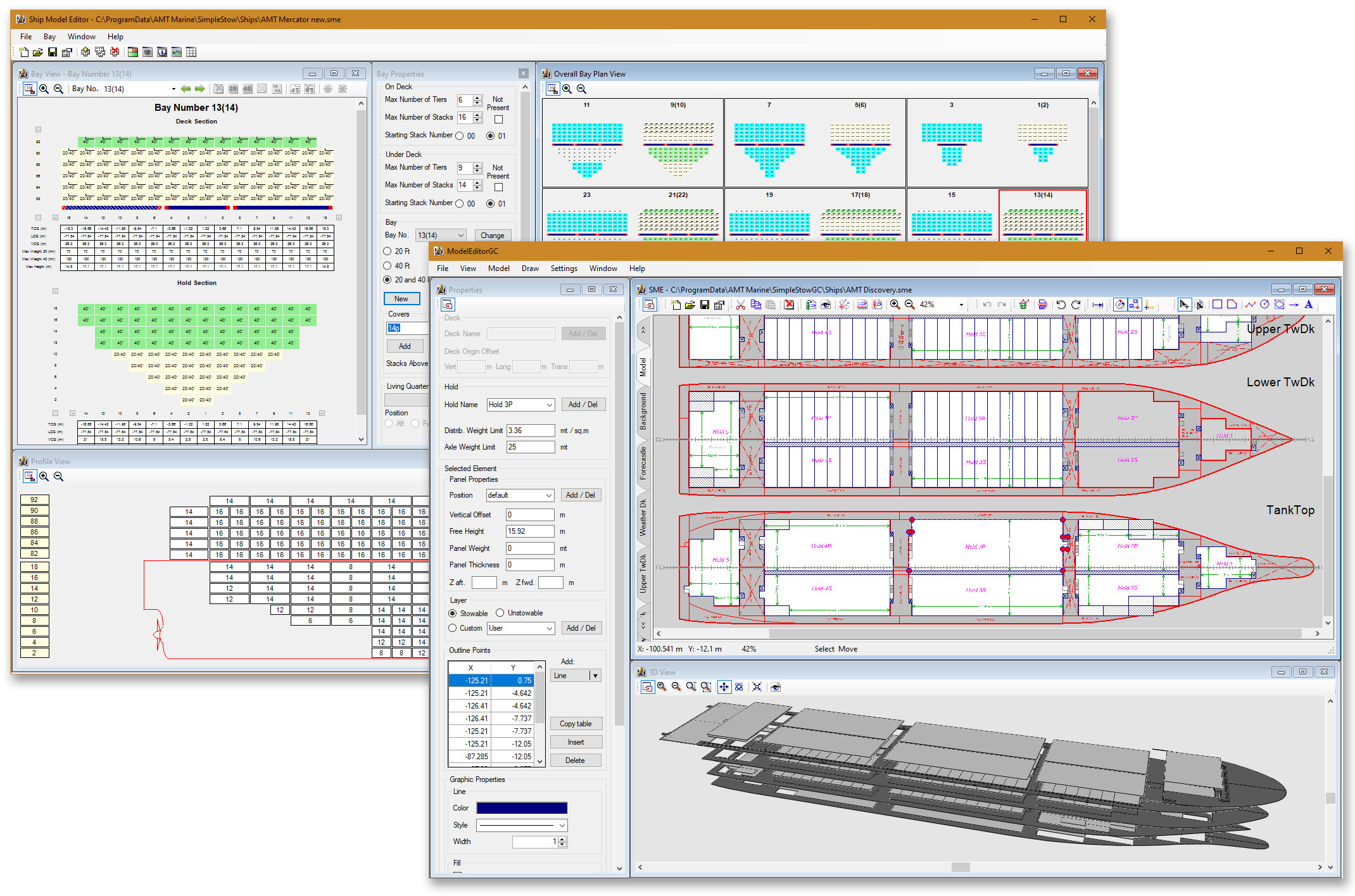The height and width of the screenshot is (896, 1355).
Task: Open zoom percentage 42% dropdown
Action: tap(961, 305)
